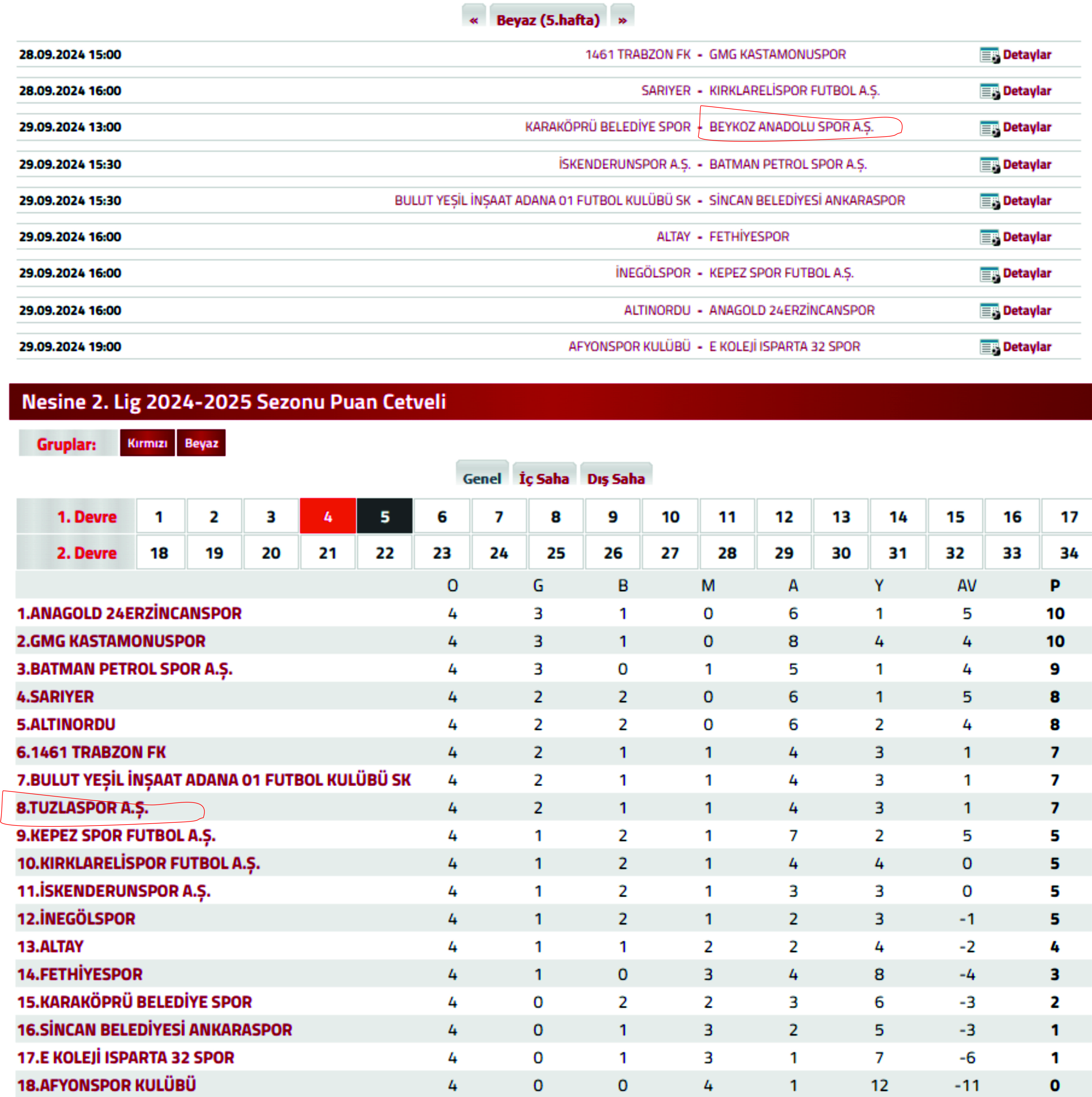Open 13.ALTAY in standings

[x=51, y=947]
